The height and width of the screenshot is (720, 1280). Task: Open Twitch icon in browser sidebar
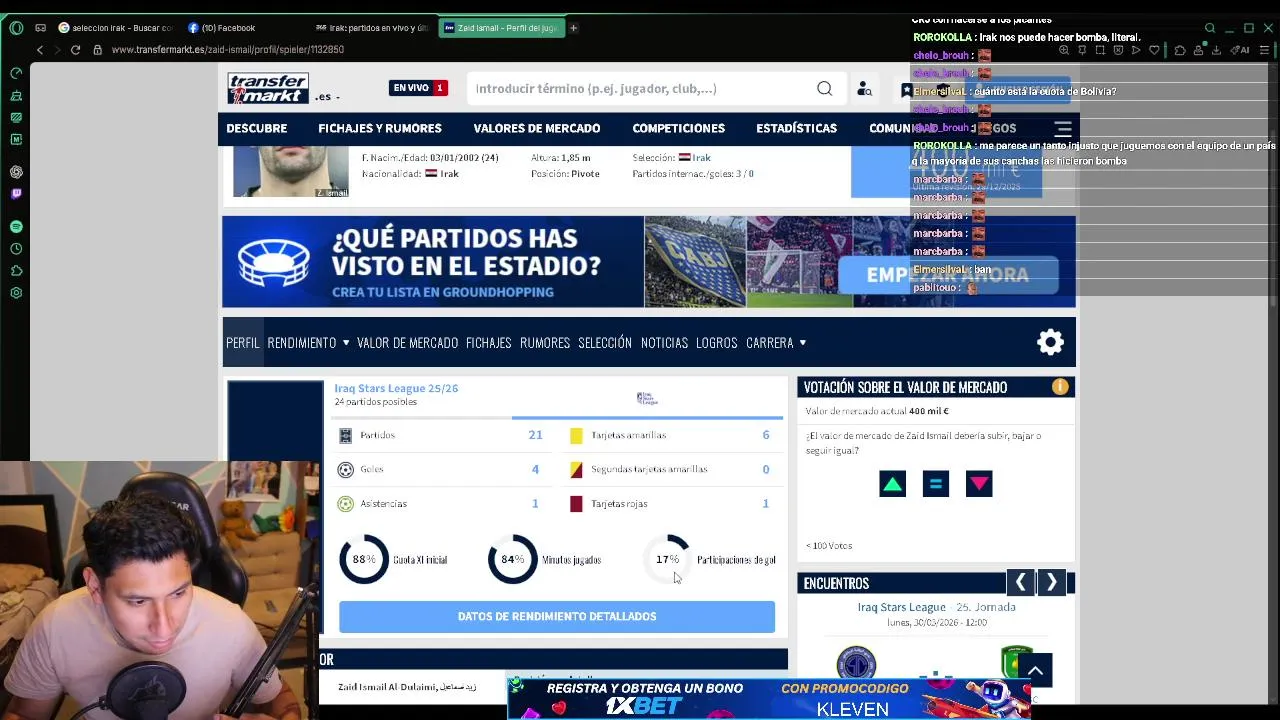tap(16, 194)
